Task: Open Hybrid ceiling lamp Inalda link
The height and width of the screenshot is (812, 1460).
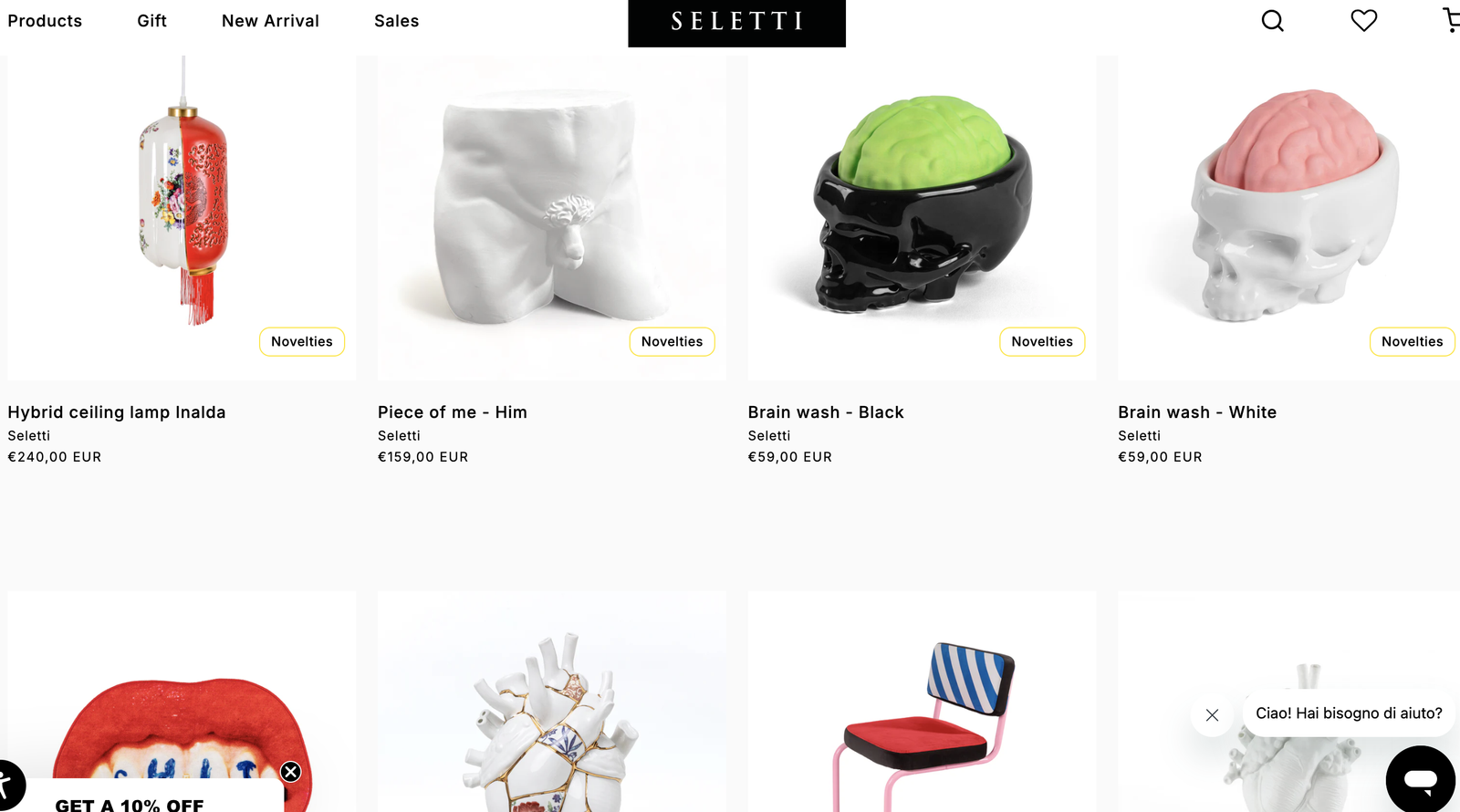Action: (x=117, y=412)
